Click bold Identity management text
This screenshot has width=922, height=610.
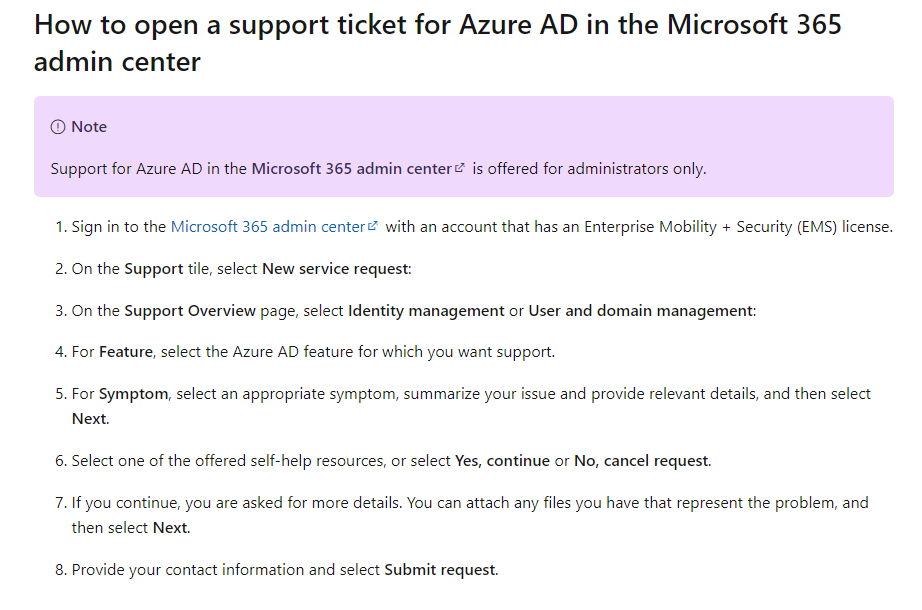tap(426, 311)
